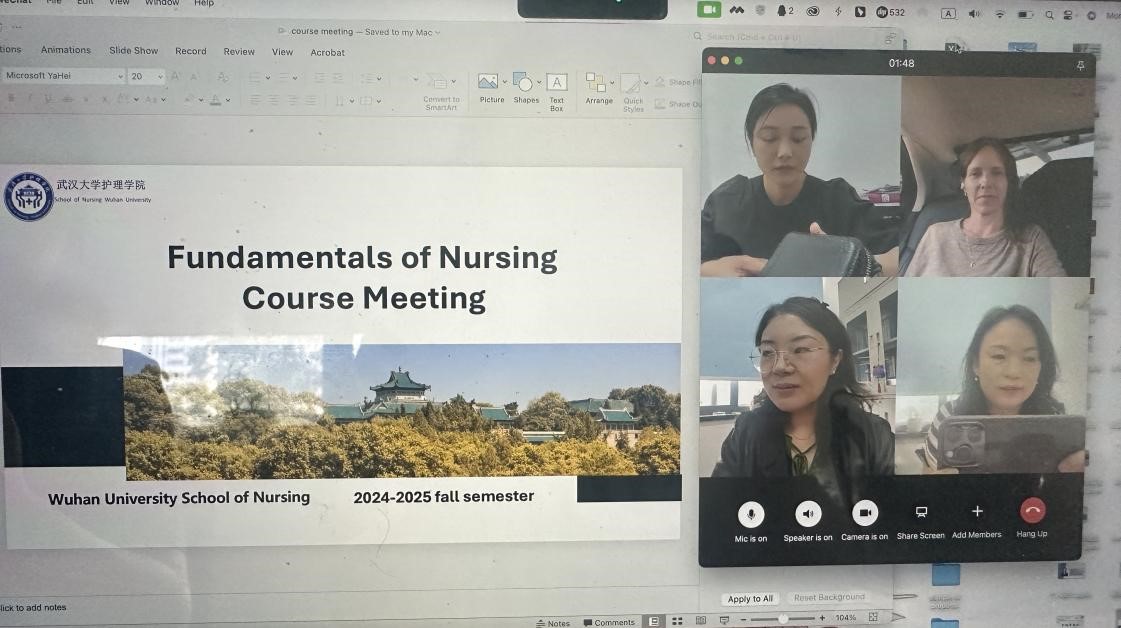Click the Arrange icon in ribbon

pyautogui.click(x=598, y=83)
